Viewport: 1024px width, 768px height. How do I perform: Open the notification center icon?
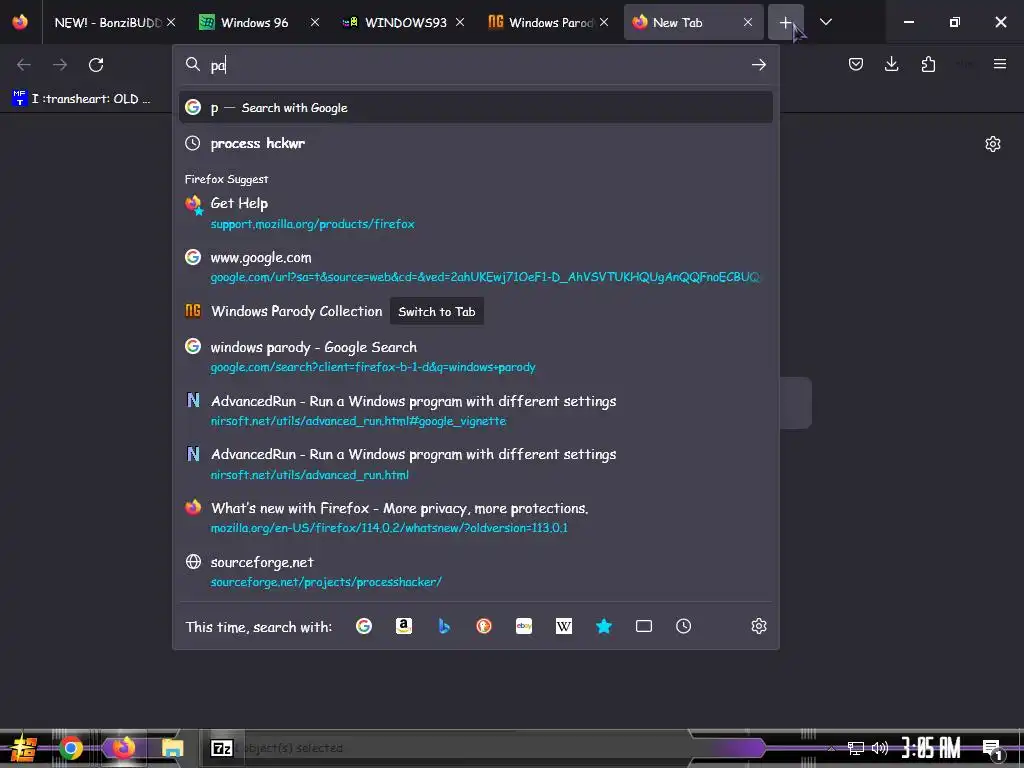(x=993, y=748)
